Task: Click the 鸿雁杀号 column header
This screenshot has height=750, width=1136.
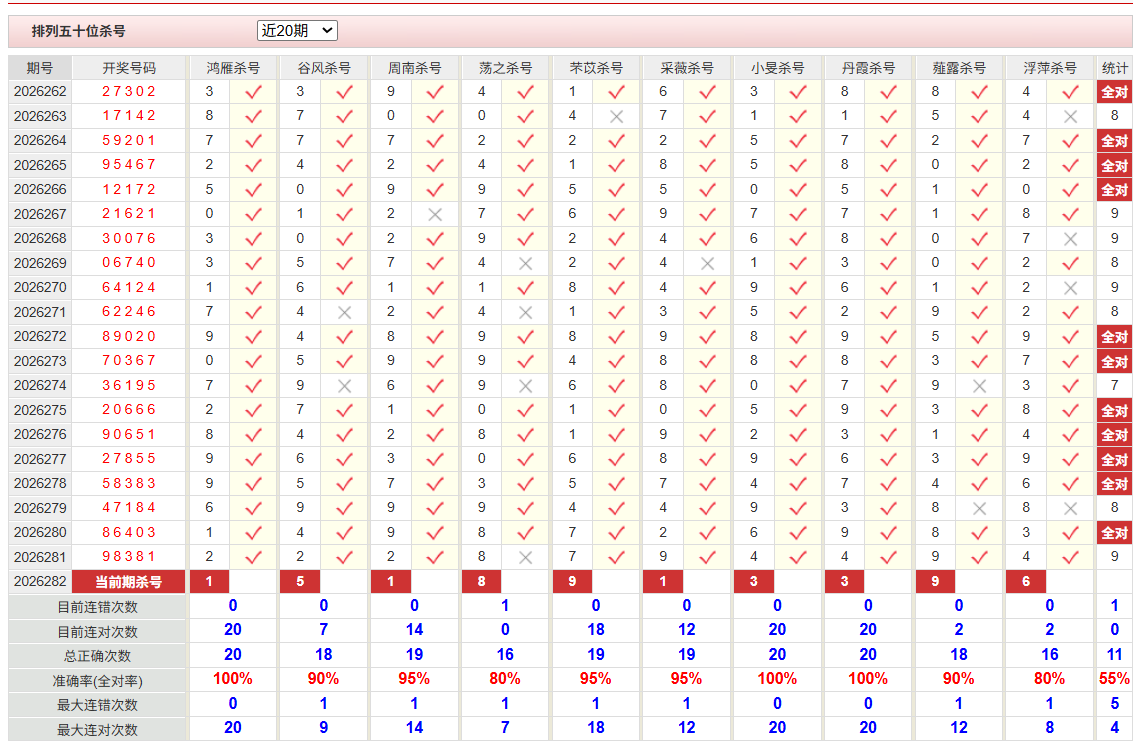Action: [233, 68]
